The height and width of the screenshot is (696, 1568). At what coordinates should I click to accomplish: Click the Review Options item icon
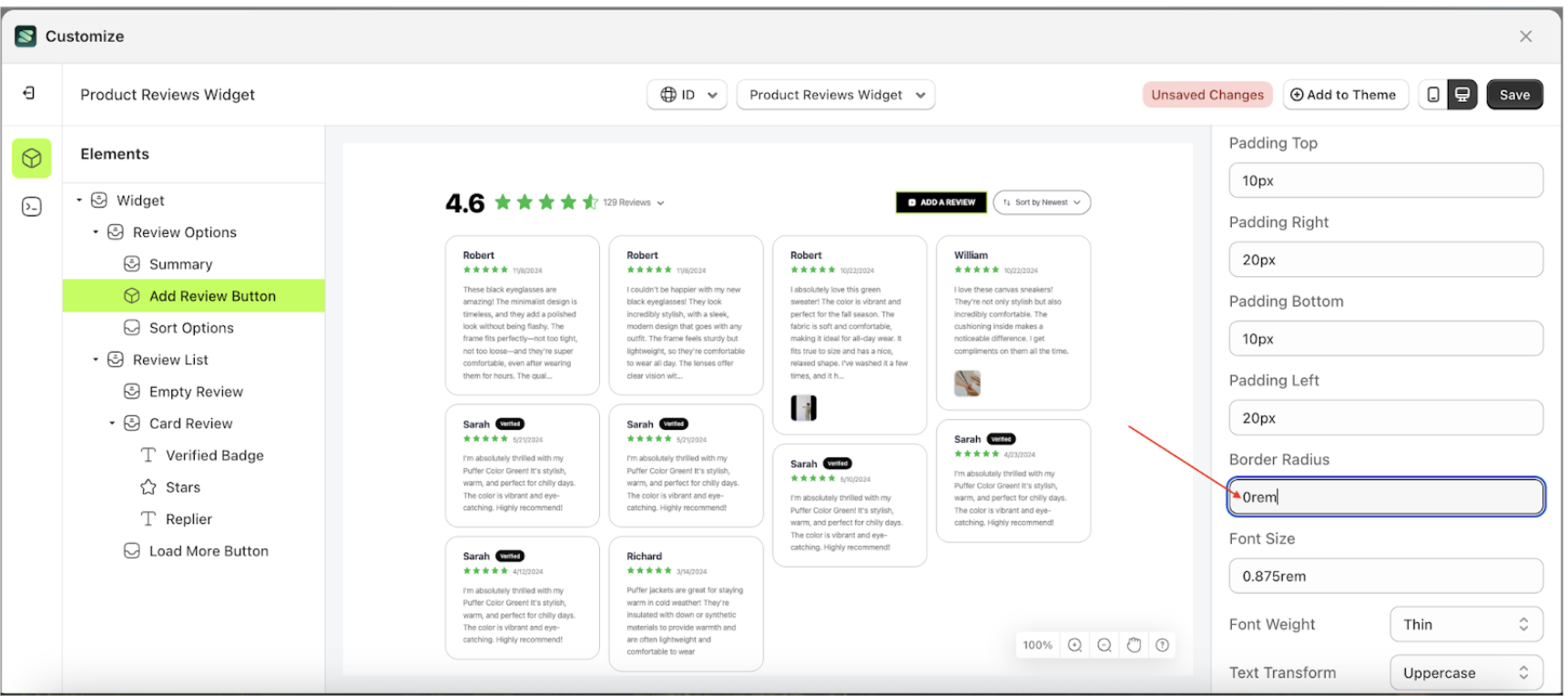tap(116, 232)
